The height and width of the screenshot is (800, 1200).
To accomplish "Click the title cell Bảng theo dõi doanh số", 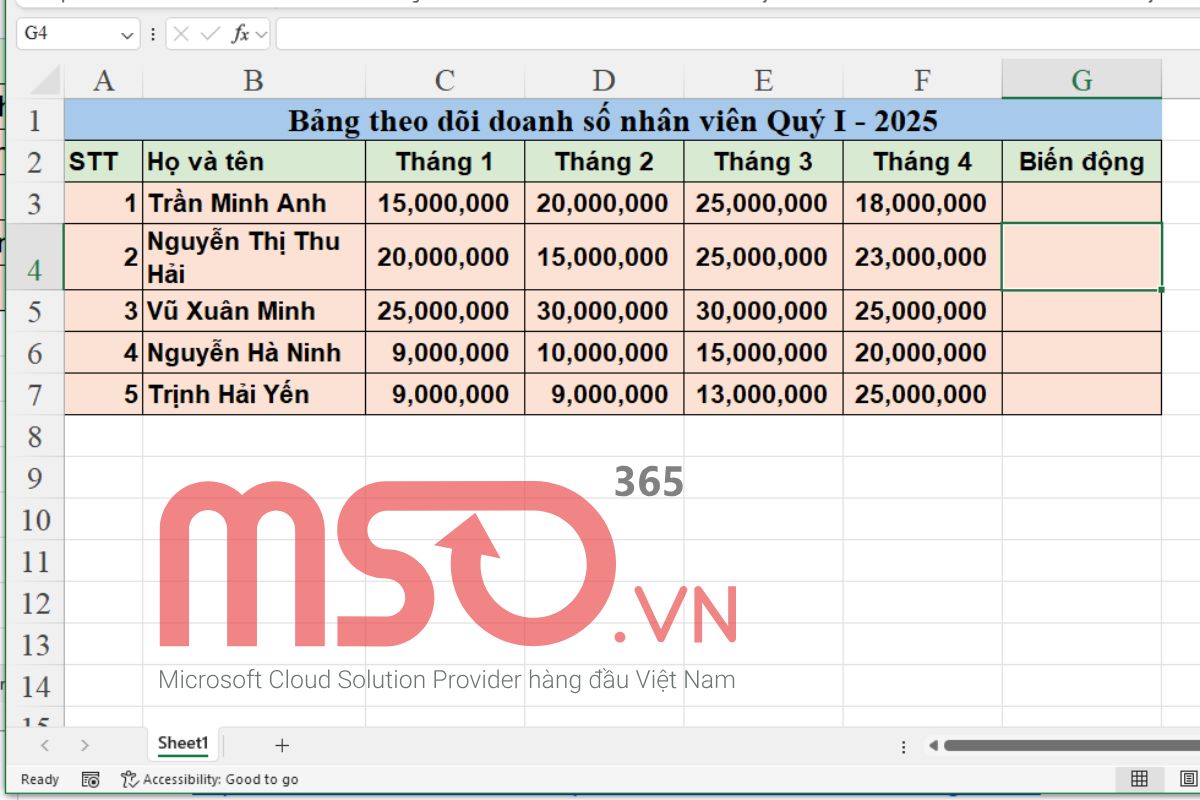I will coord(613,120).
